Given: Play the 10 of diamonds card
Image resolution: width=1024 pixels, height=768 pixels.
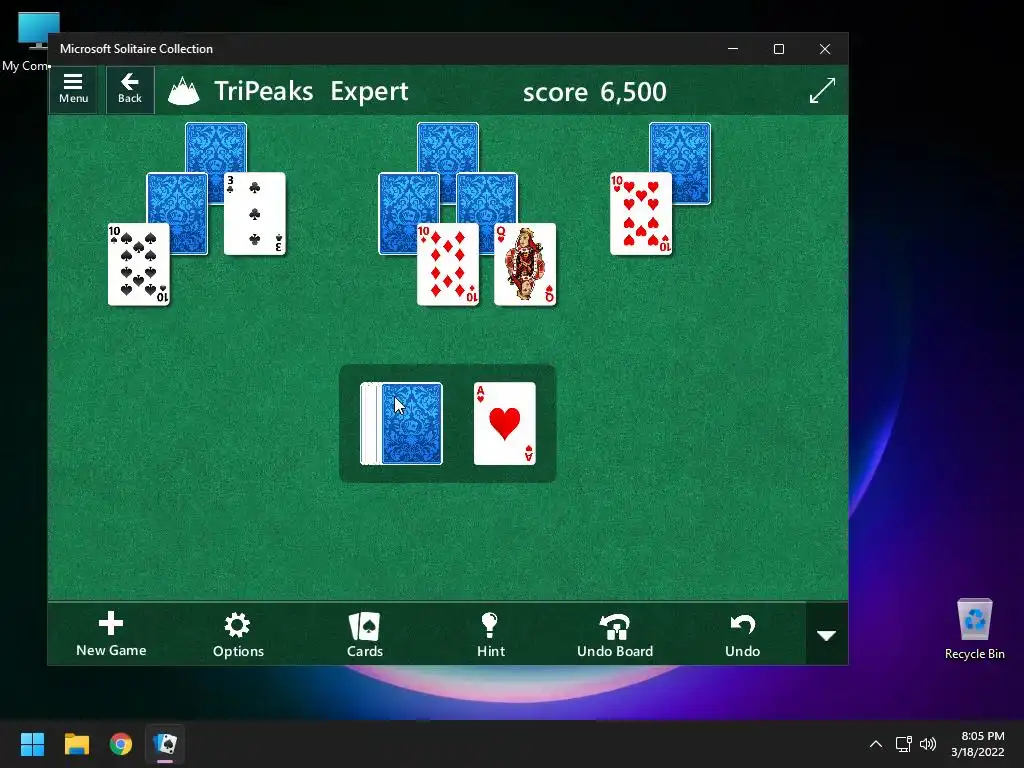Looking at the screenshot, I should pyautogui.click(x=448, y=264).
